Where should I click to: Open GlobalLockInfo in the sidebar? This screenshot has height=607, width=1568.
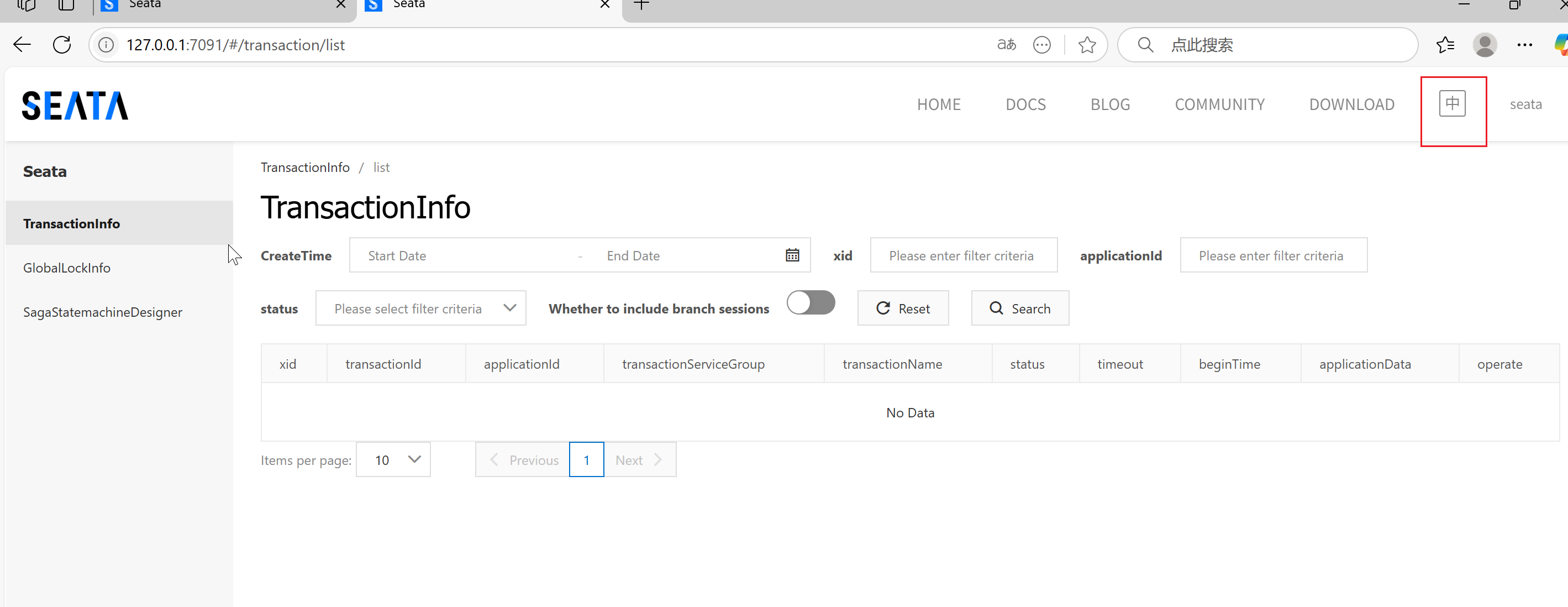tap(119, 267)
